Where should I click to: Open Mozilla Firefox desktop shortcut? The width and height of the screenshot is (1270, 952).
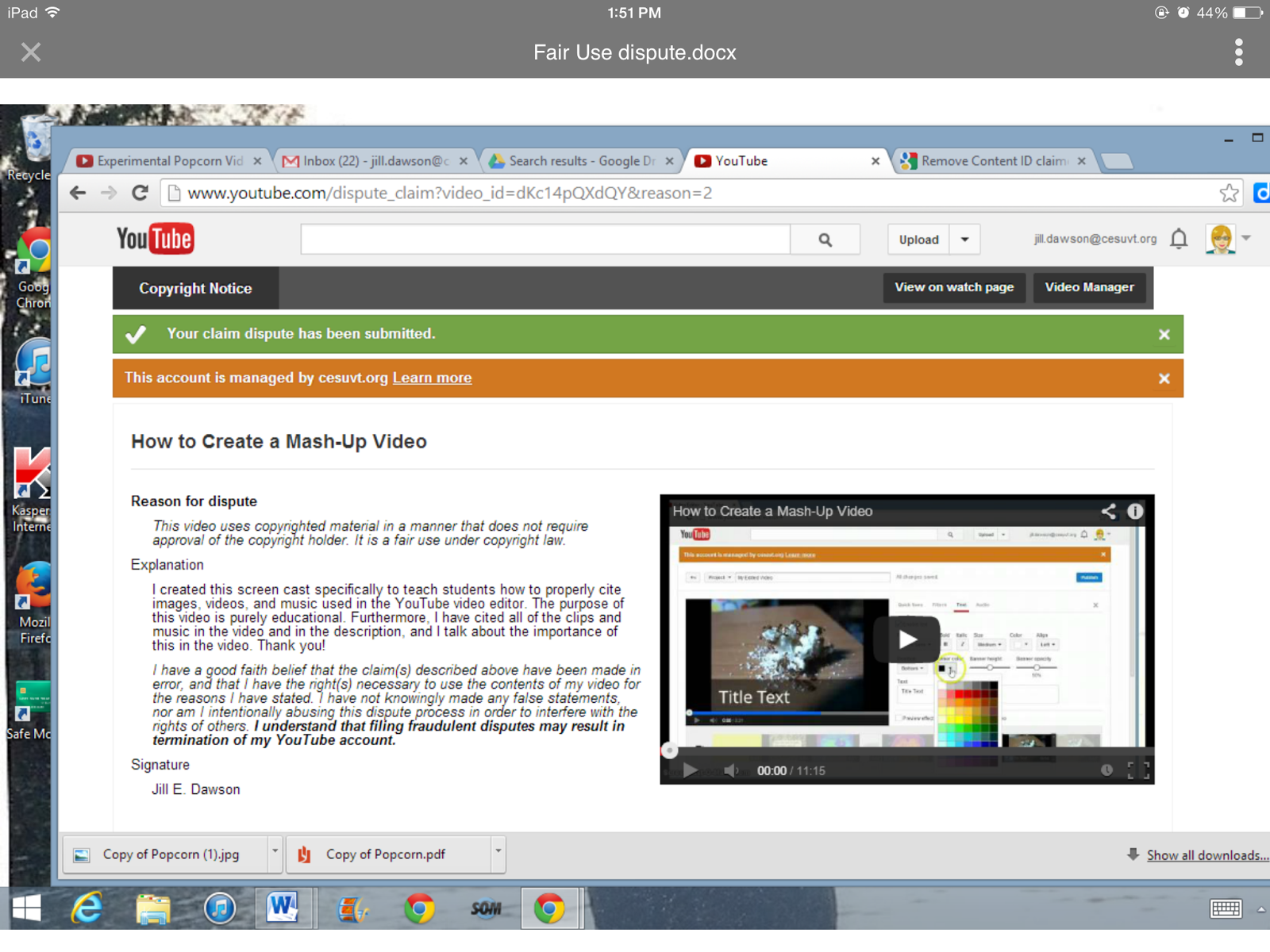pos(33,604)
